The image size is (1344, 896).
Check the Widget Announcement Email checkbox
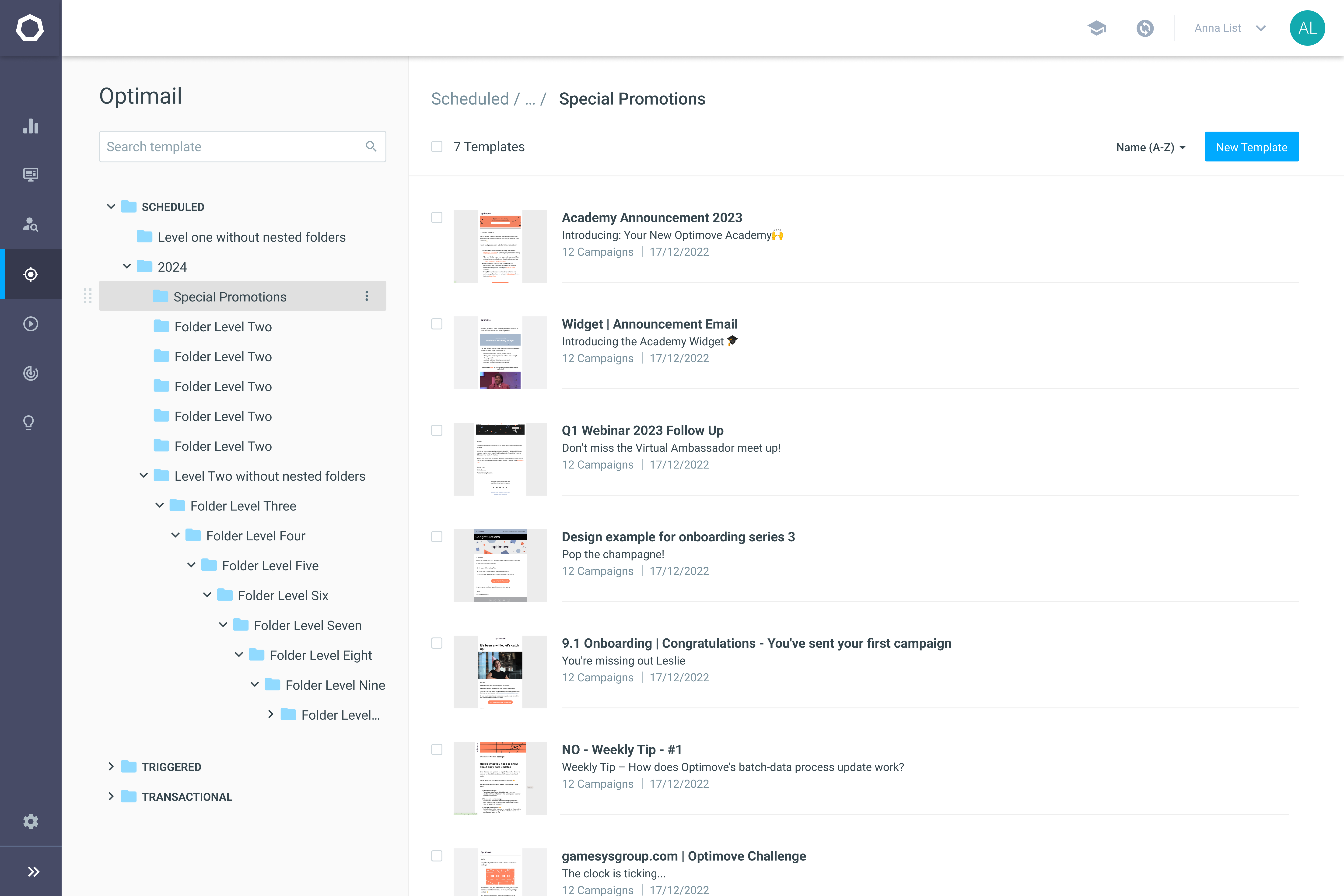[437, 324]
